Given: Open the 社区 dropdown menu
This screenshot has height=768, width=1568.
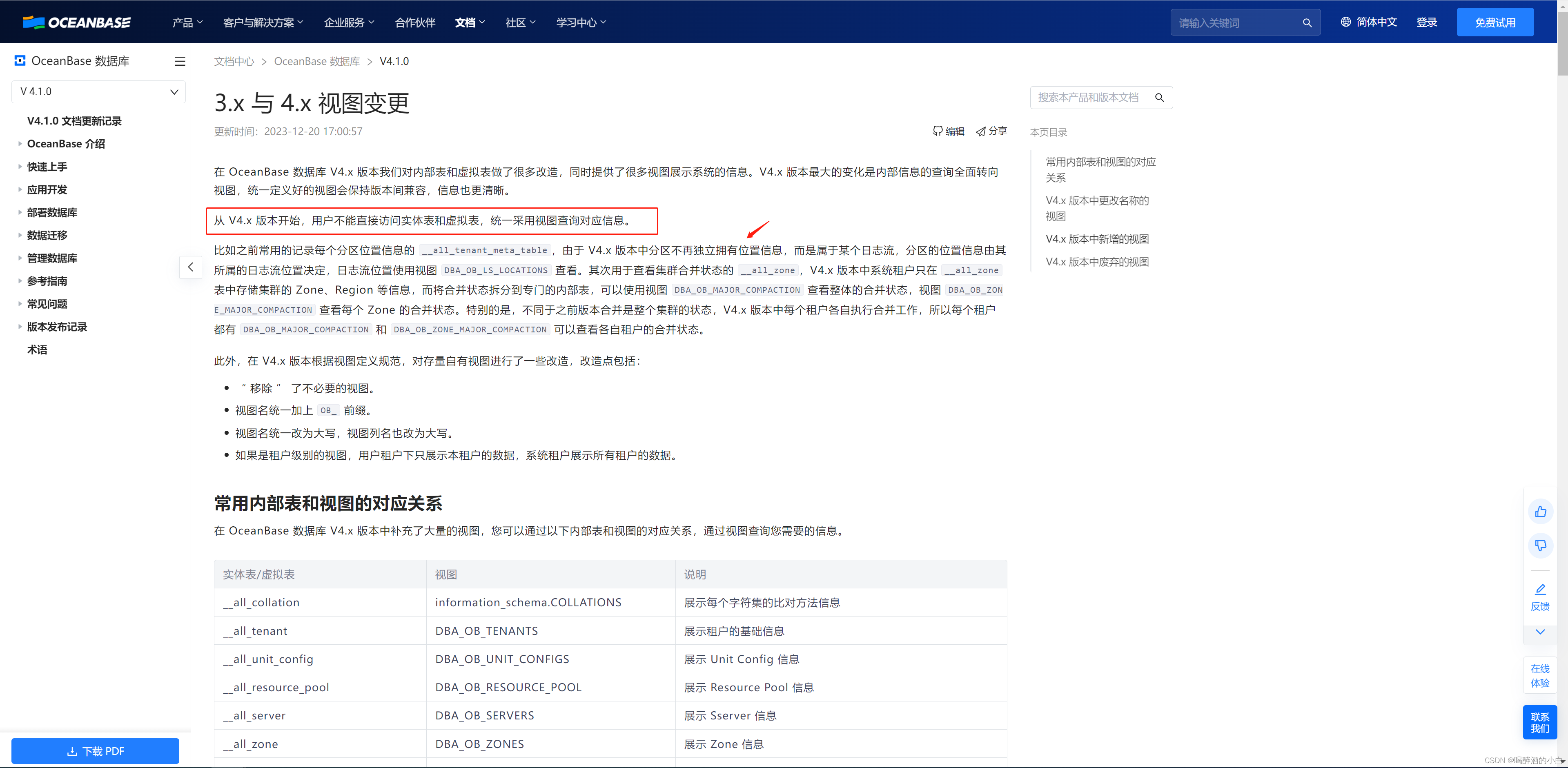Looking at the screenshot, I should pyautogui.click(x=521, y=22).
